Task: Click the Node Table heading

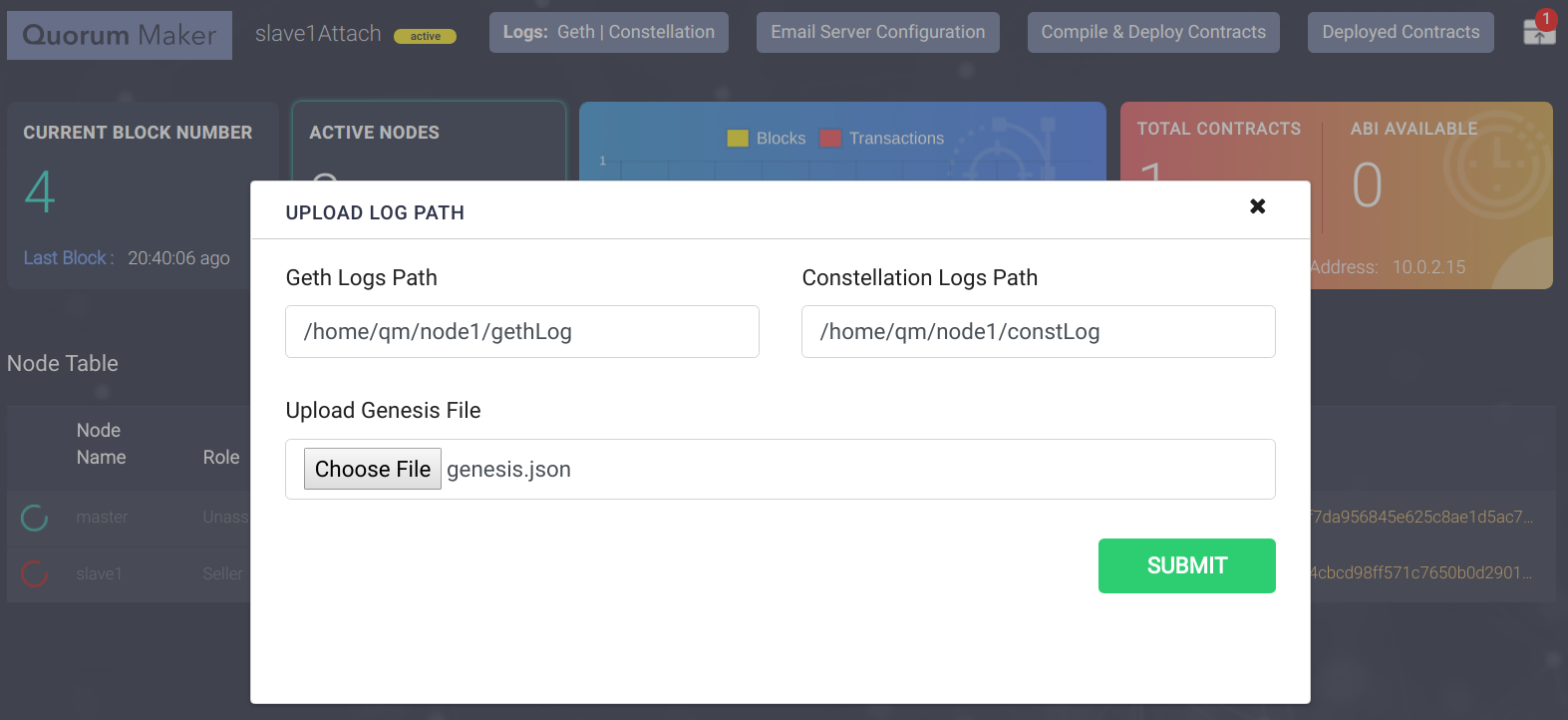Action: [x=63, y=364]
